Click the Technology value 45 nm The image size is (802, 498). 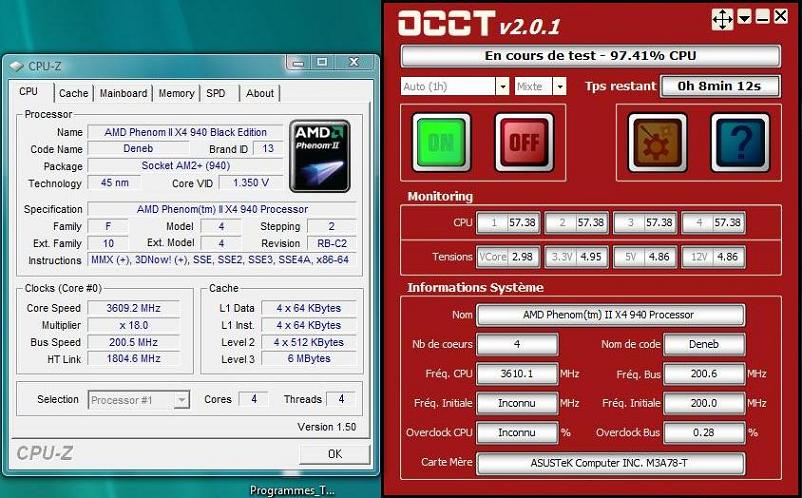pyautogui.click(x=115, y=183)
